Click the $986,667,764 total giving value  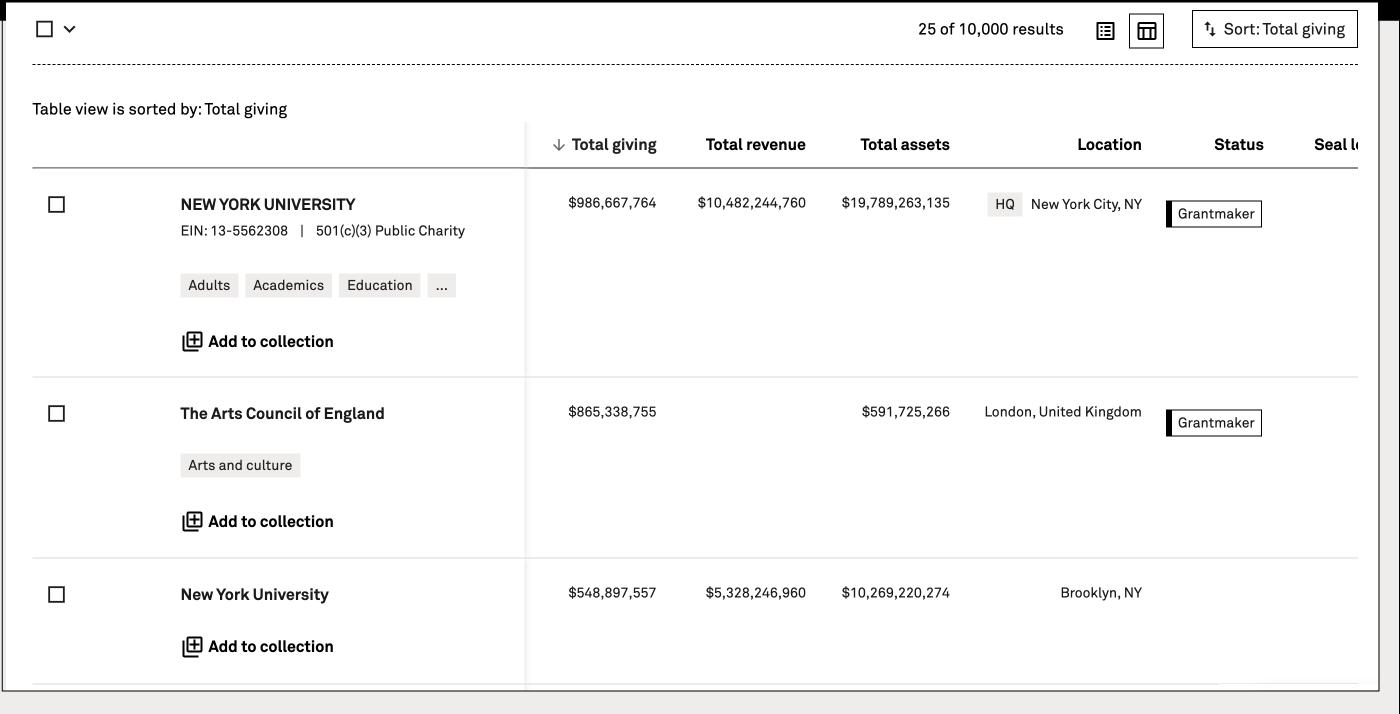coord(612,203)
